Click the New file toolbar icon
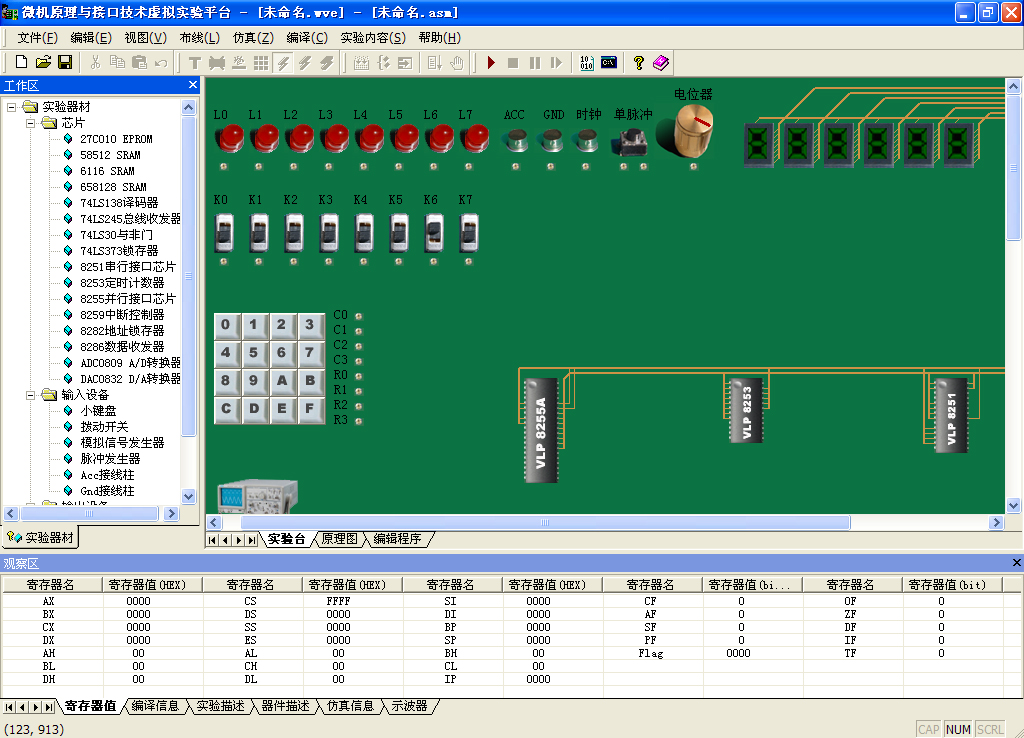1024x738 pixels. click(x=20, y=63)
